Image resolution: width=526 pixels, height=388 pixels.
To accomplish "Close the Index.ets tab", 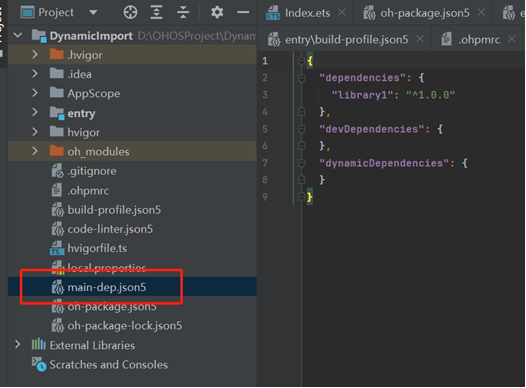I will point(341,13).
